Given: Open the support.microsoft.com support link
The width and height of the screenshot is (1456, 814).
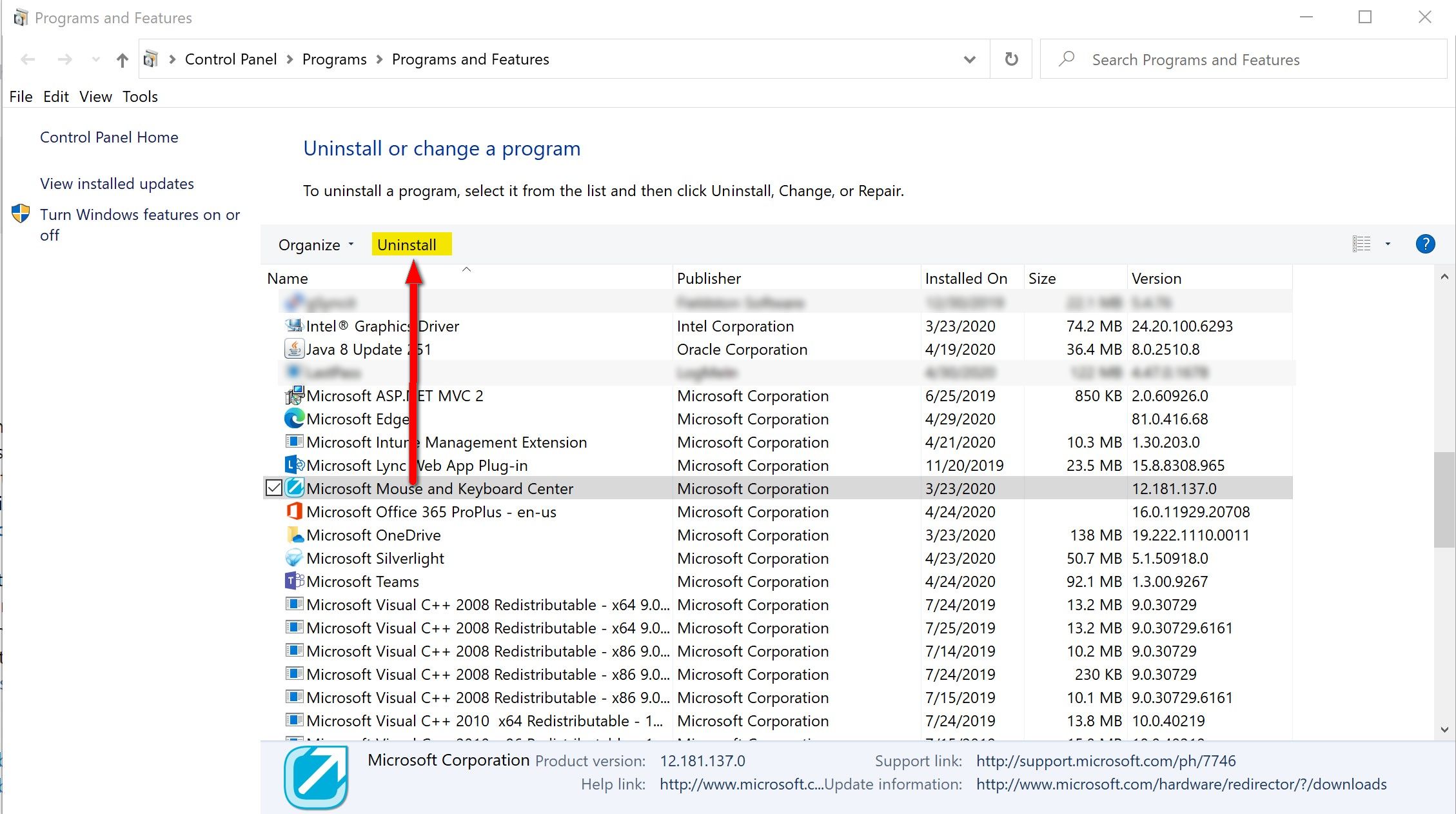Looking at the screenshot, I should coord(1106,761).
